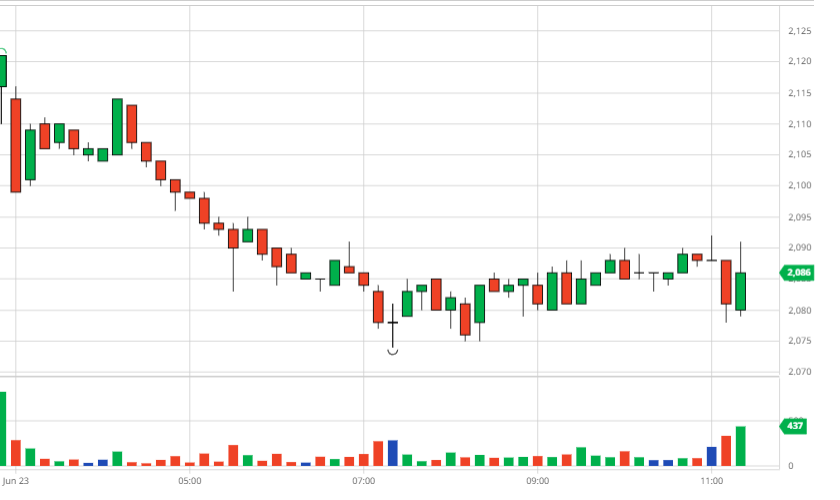The image size is (840, 500).
Task: Select the 2,095 price axis label
Action: tap(800, 218)
